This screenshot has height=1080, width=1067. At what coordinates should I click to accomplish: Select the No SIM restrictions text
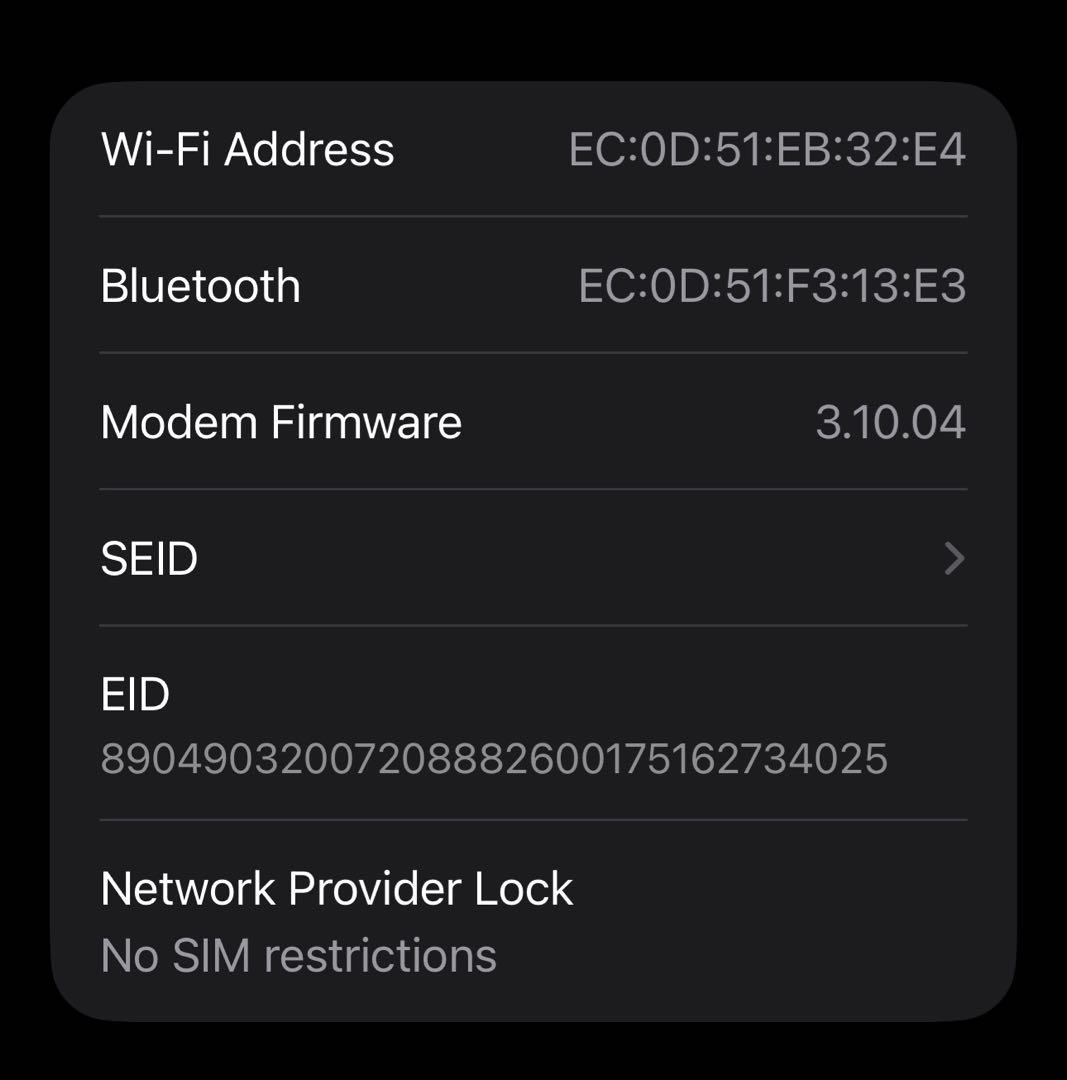[x=297, y=954]
